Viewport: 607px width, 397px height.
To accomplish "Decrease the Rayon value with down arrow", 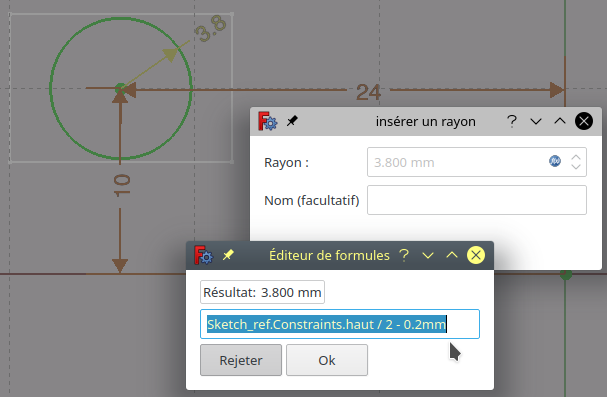I will [576, 166].
